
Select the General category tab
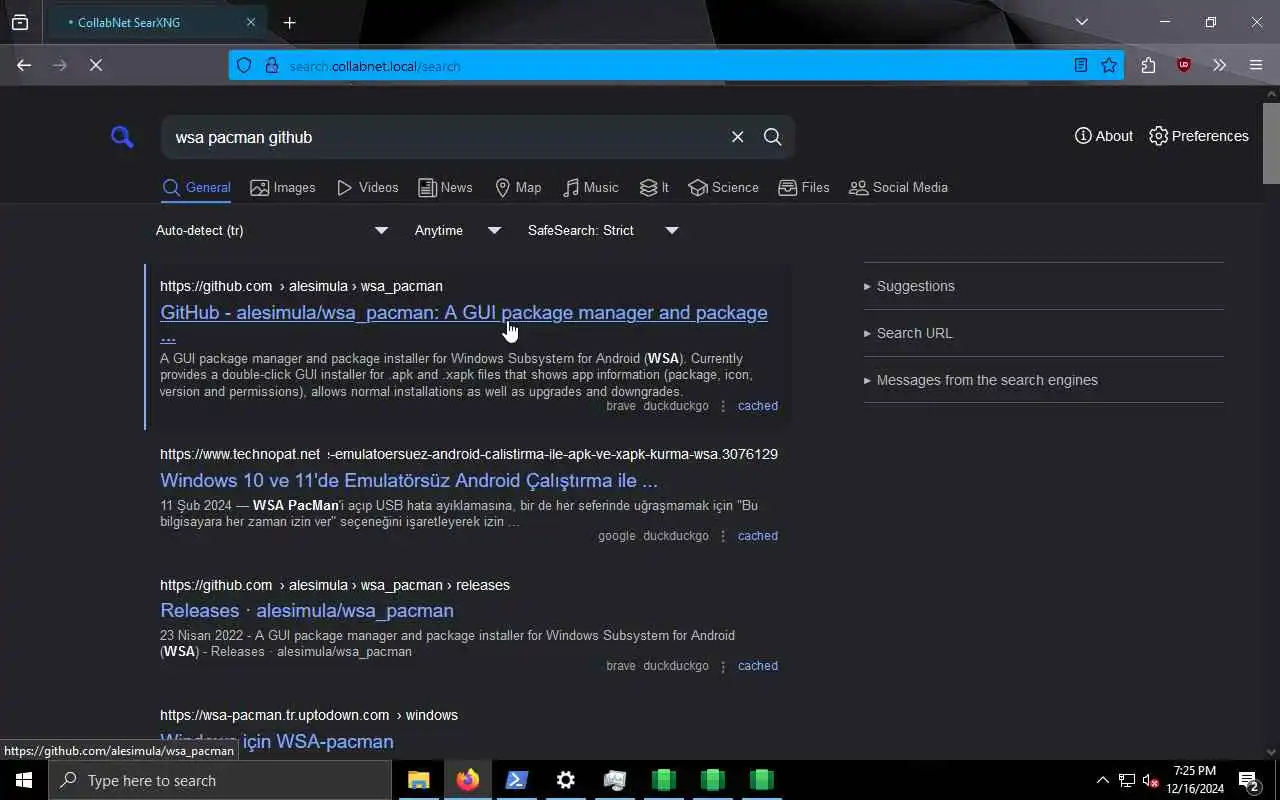196,187
